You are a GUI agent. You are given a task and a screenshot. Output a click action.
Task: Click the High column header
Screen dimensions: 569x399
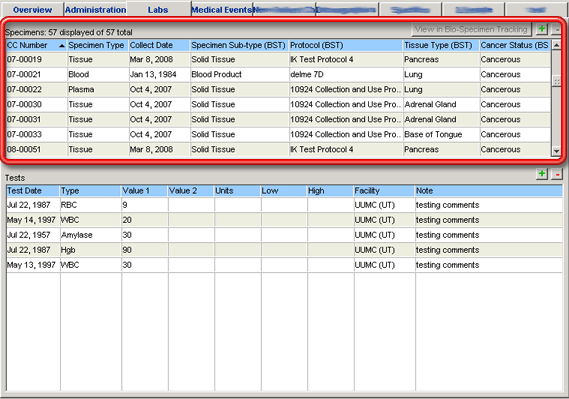click(330, 191)
